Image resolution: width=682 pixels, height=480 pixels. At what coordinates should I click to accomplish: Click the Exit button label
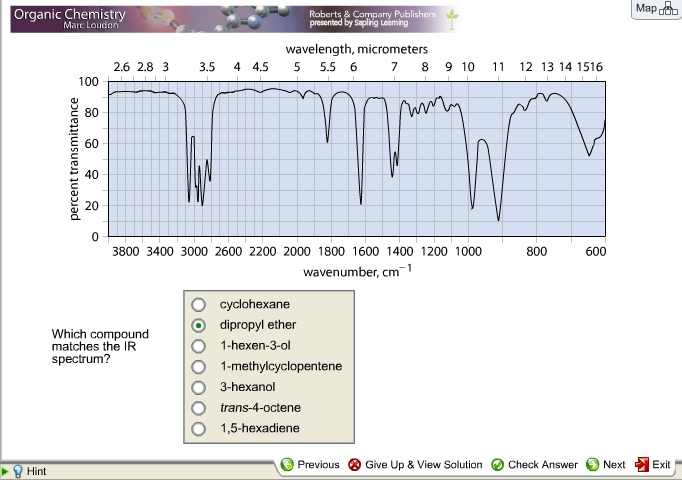661,465
